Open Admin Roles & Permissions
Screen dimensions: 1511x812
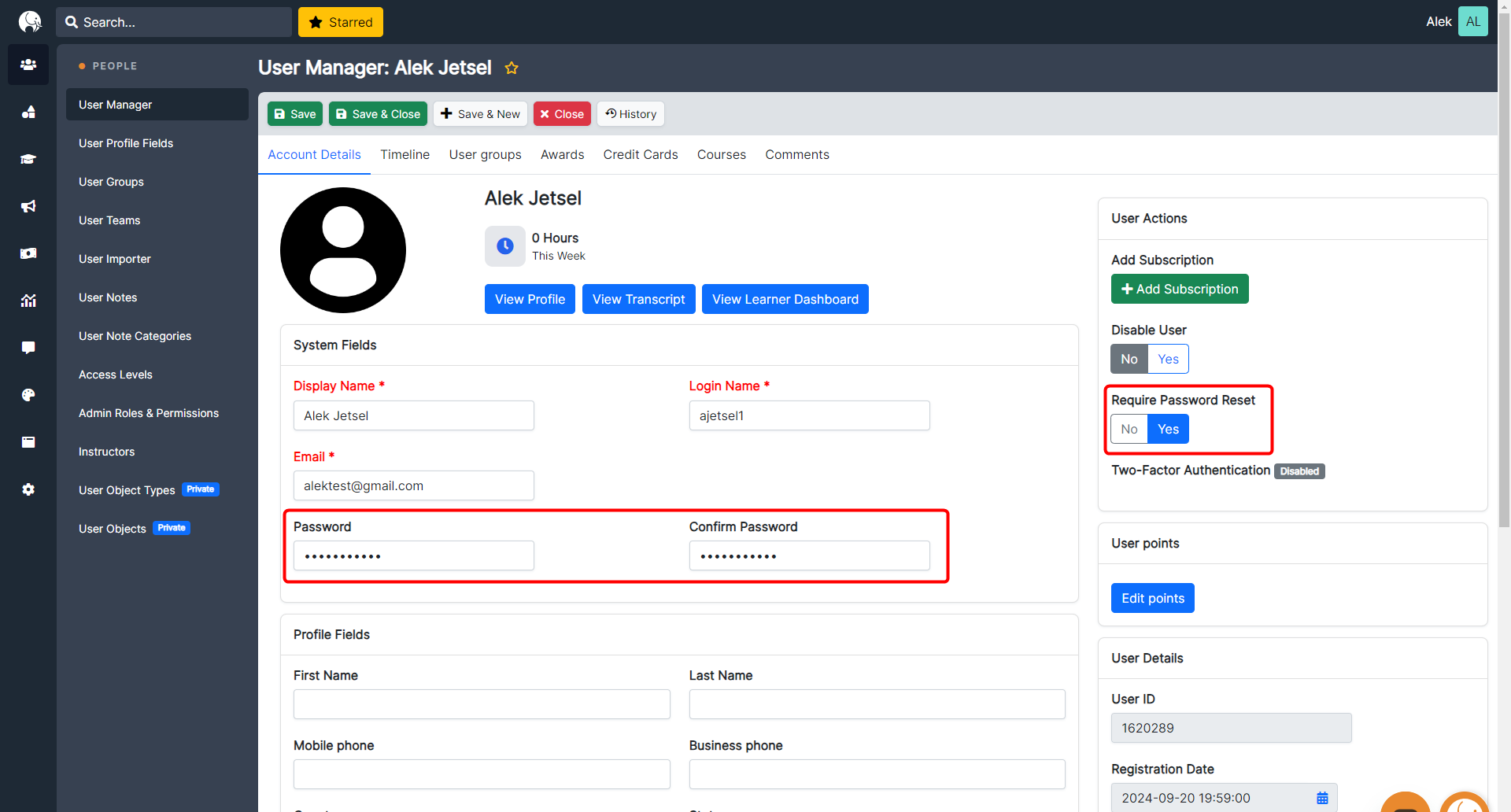(x=157, y=413)
